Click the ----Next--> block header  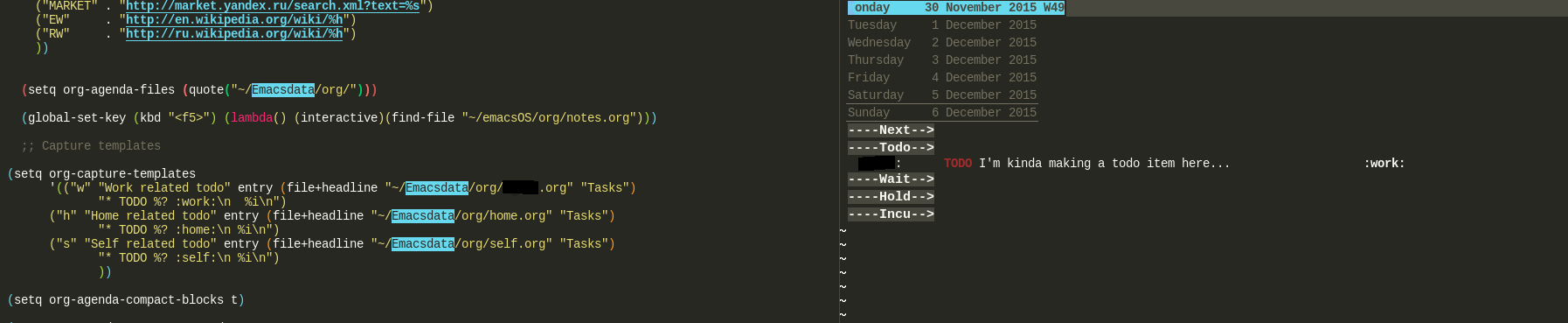[891, 130]
